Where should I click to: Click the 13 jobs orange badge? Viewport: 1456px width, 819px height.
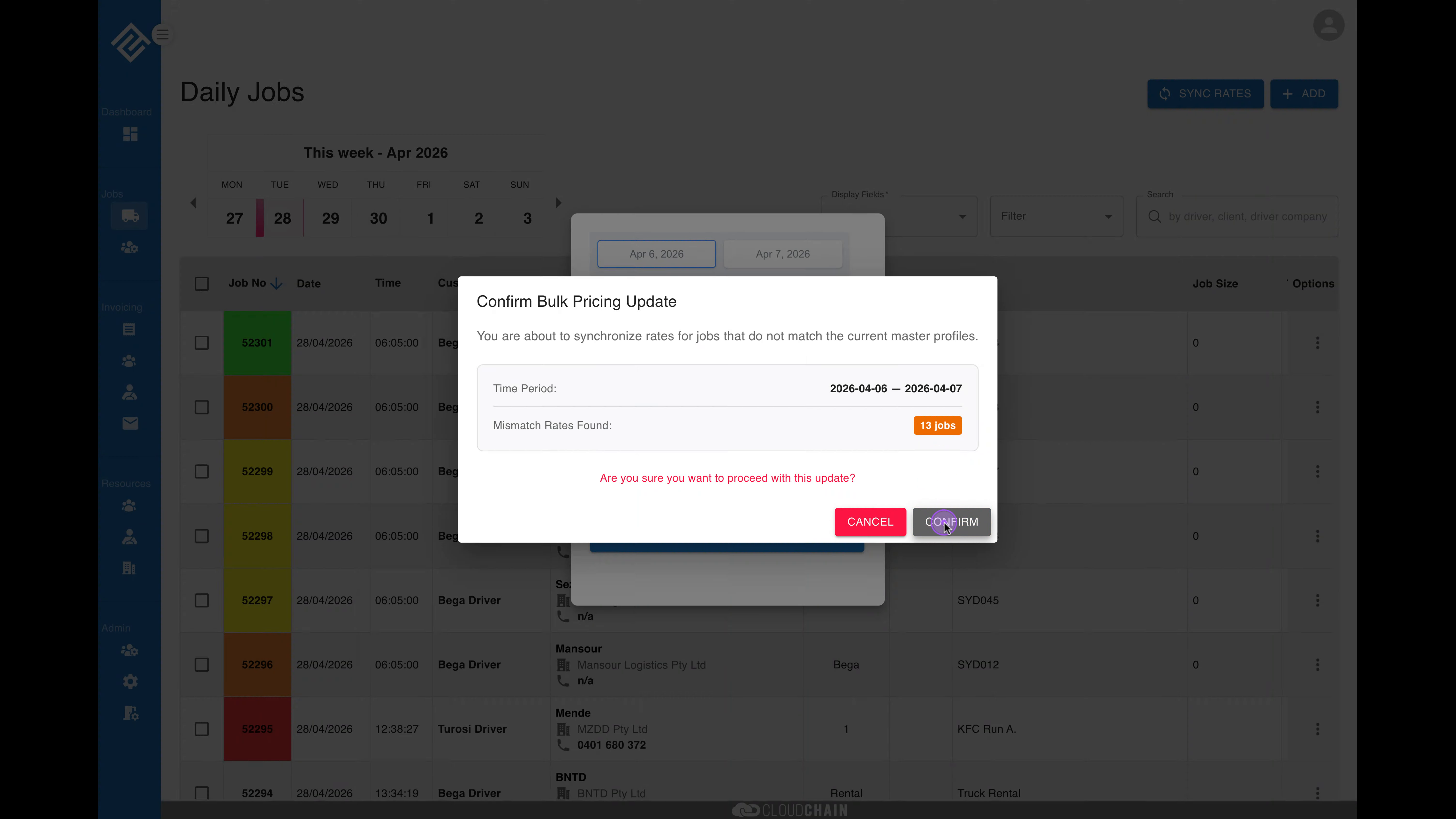[937, 426]
